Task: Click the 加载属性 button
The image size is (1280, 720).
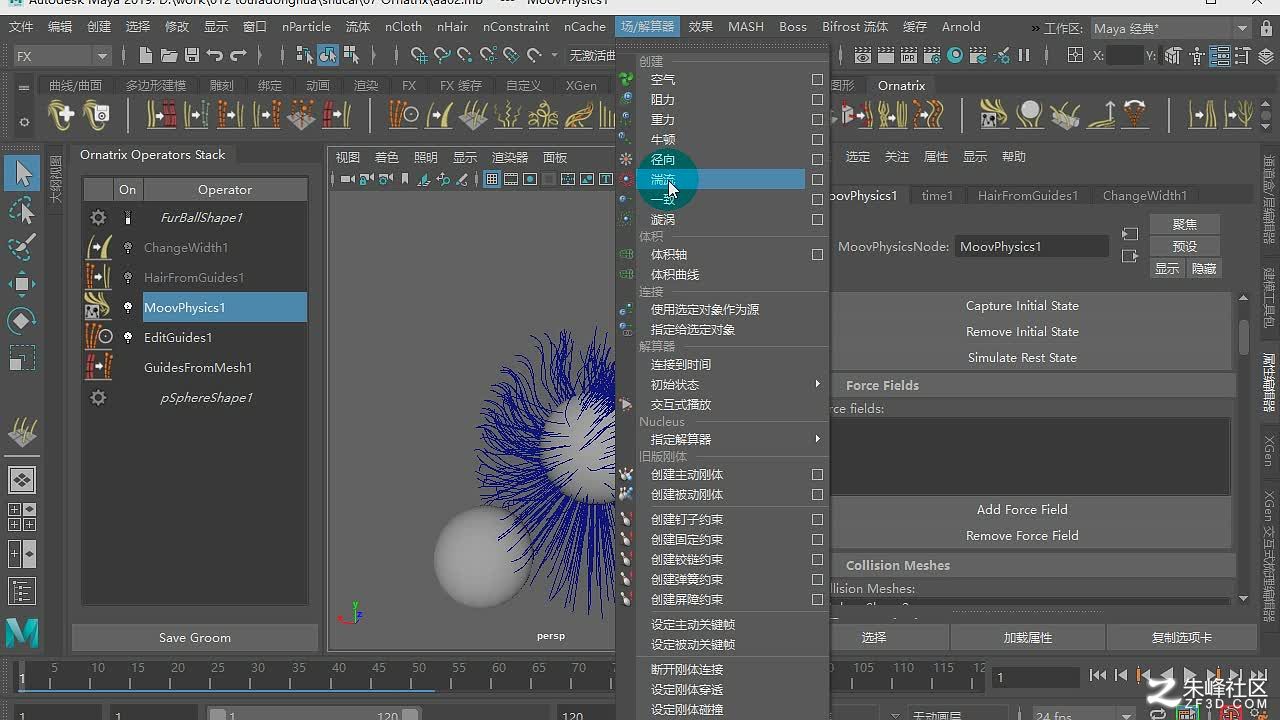Action: click(1028, 637)
